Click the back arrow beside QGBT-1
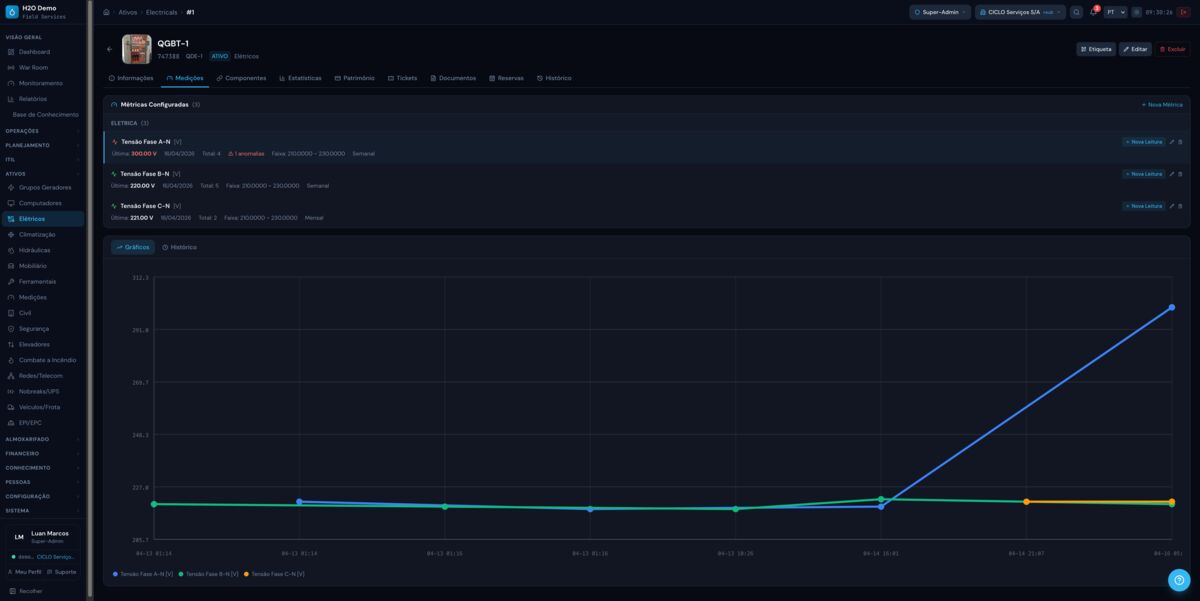The width and height of the screenshot is (1200, 601). pyautogui.click(x=110, y=49)
